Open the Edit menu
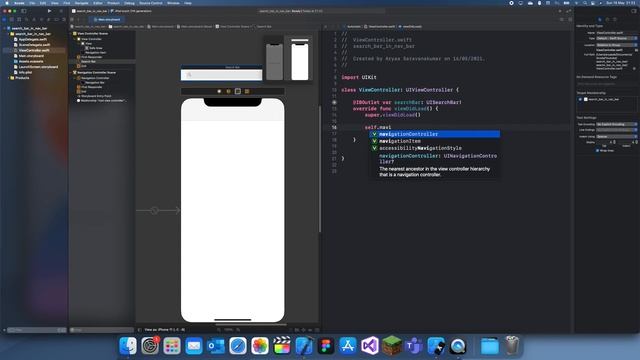Image resolution: width=640 pixels, height=360 pixels. (43, 3)
